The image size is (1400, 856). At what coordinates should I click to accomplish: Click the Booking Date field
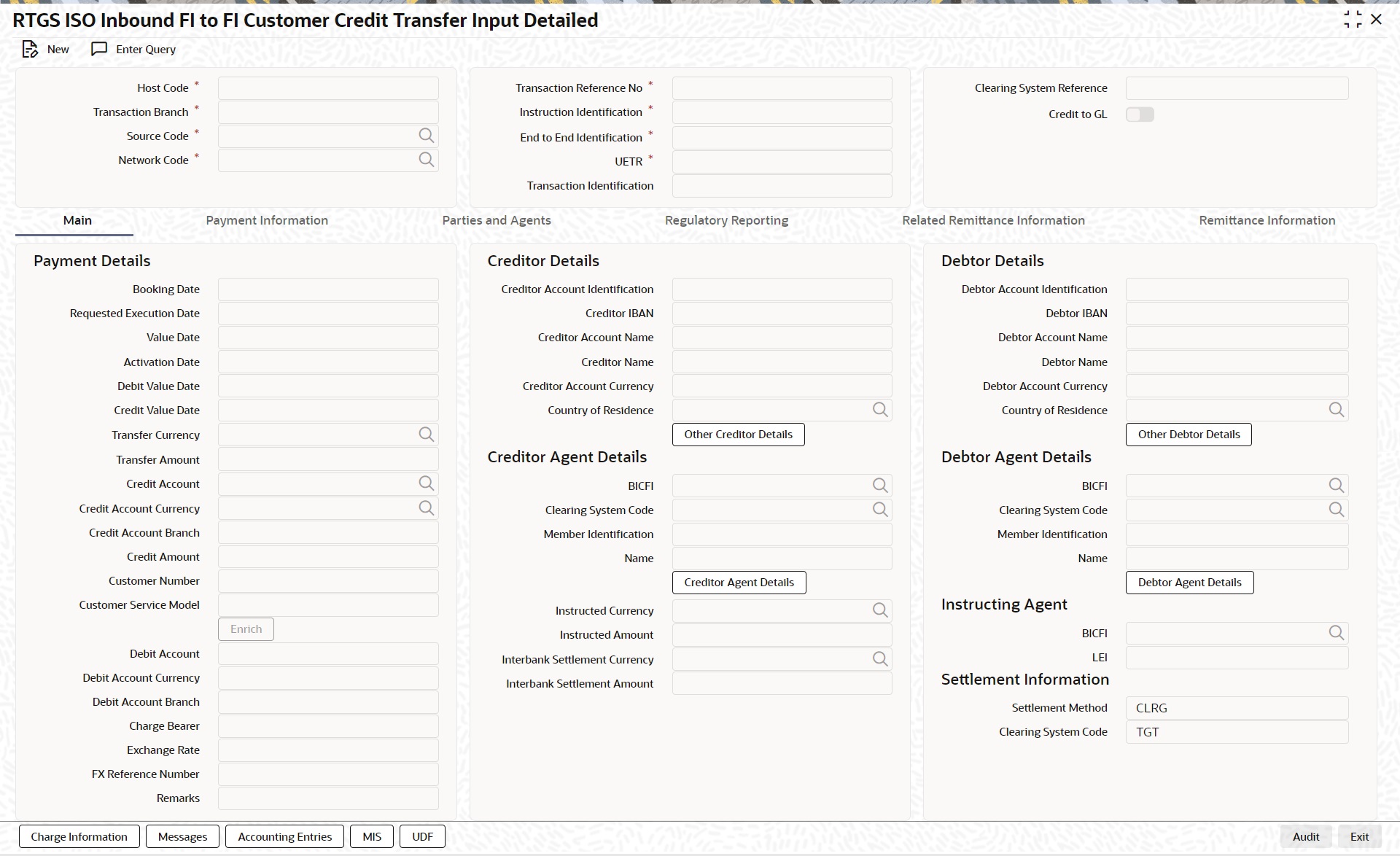click(328, 289)
